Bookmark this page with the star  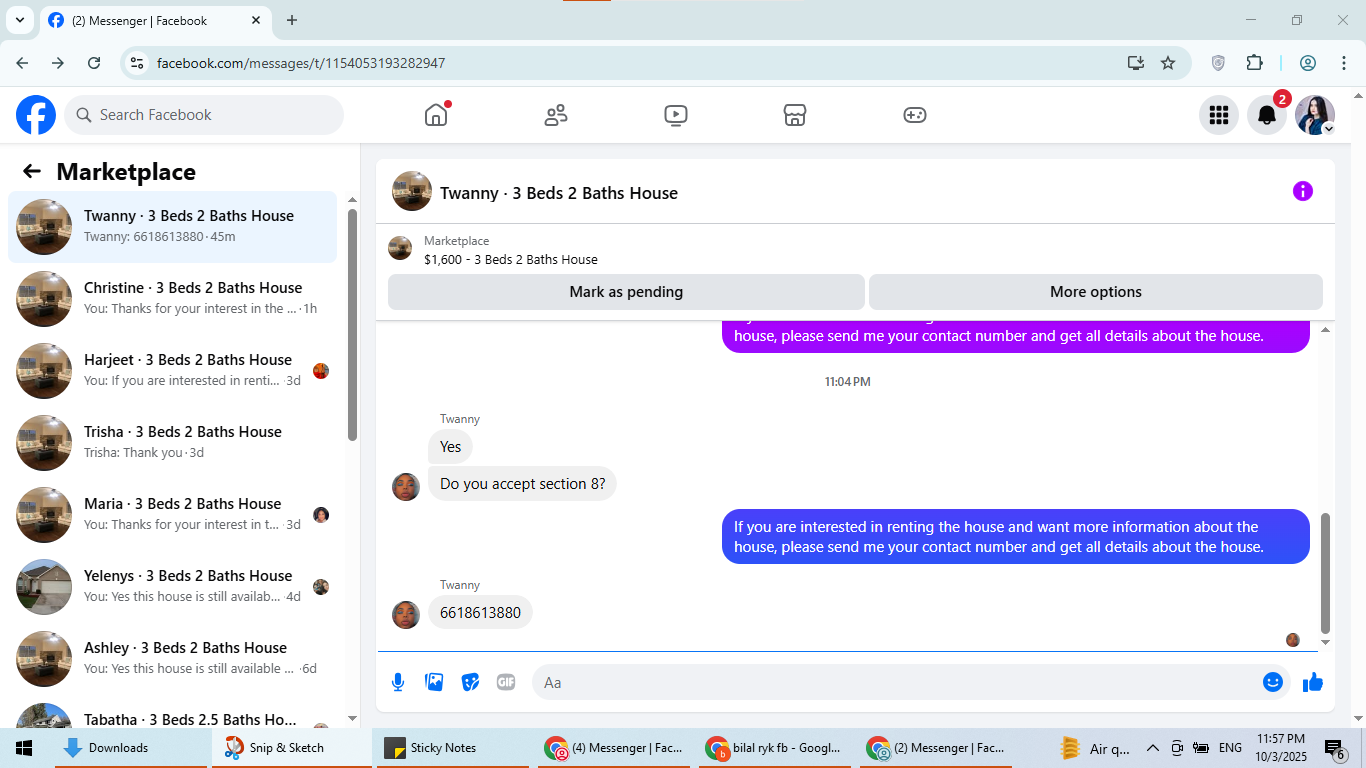(1168, 63)
